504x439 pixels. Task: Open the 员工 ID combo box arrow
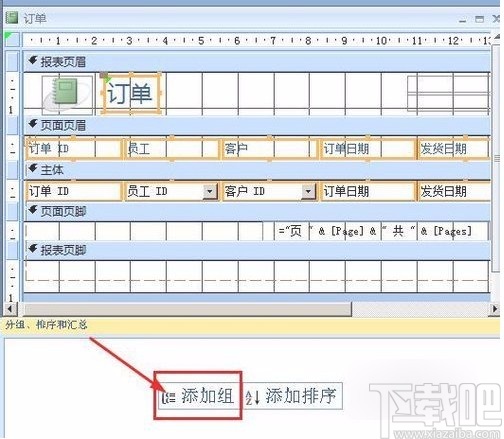click(x=210, y=191)
